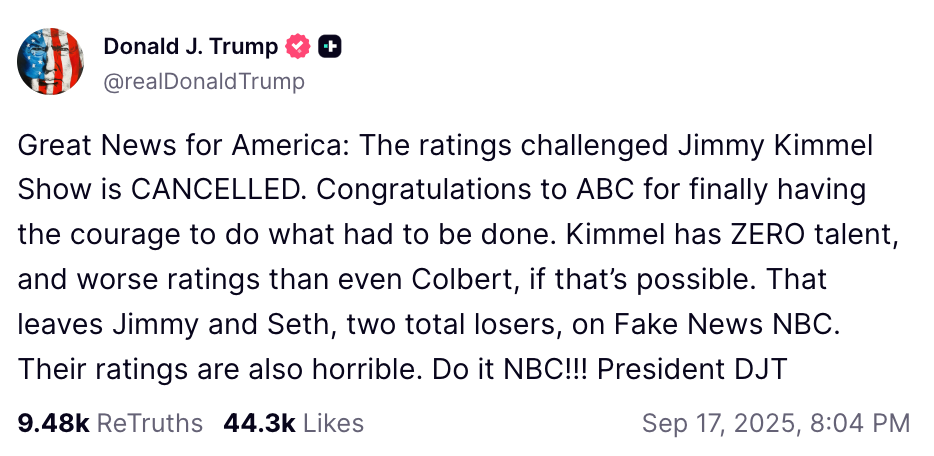
Task: View the 44.3k likes count
Action: pos(260,423)
